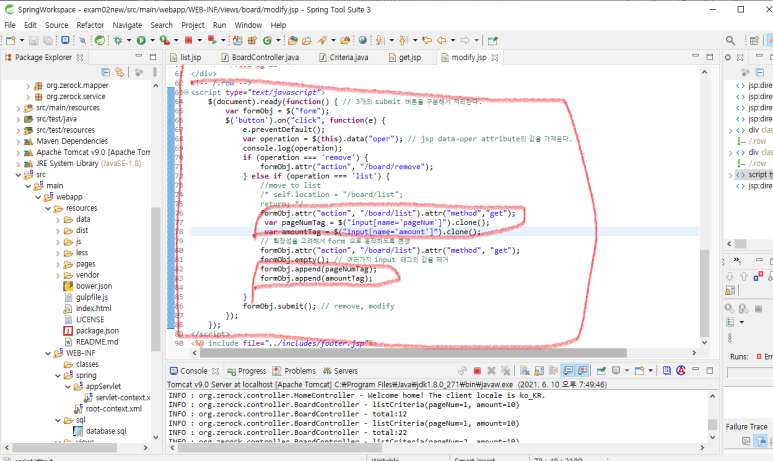This screenshot has height=461, width=773.
Task: Open dropdown arrow next to Run button
Action: [152, 40]
